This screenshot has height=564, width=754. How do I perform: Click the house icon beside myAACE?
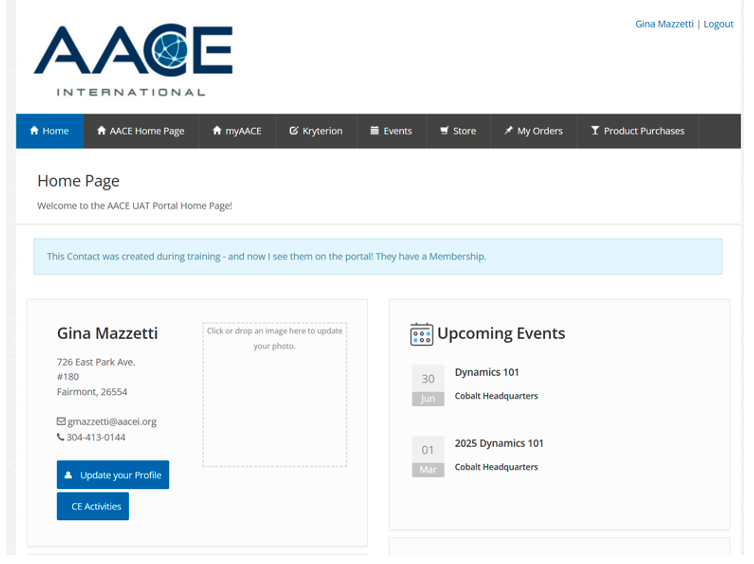[x=217, y=130]
